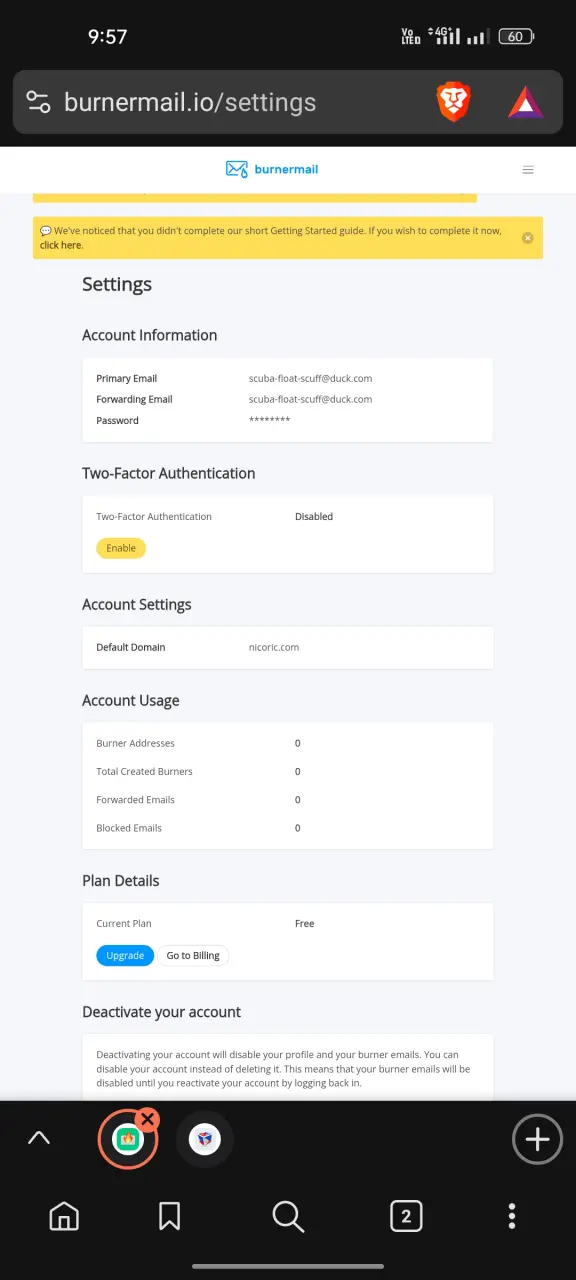Open tab switcher showing 2 tabs
Image resolution: width=576 pixels, height=1280 pixels.
pyautogui.click(x=405, y=1216)
